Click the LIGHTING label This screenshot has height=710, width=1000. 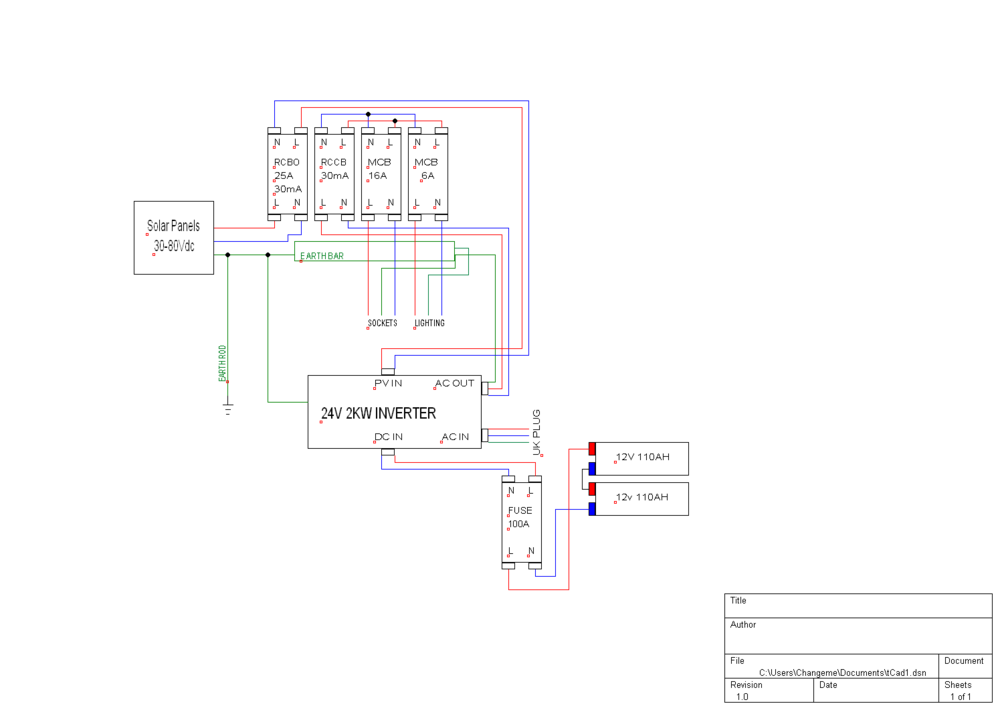[429, 323]
